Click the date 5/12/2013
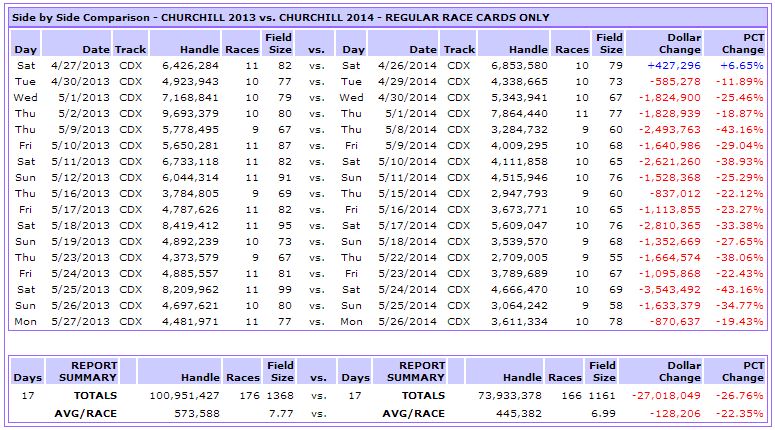 tap(80, 177)
